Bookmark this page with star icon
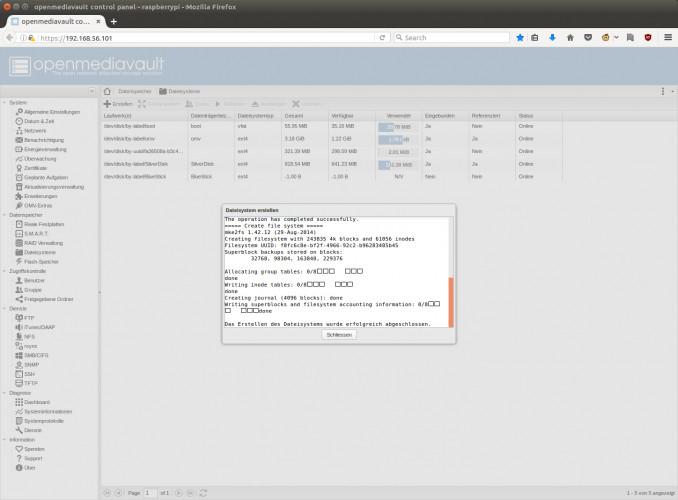678x500 pixels. point(520,38)
